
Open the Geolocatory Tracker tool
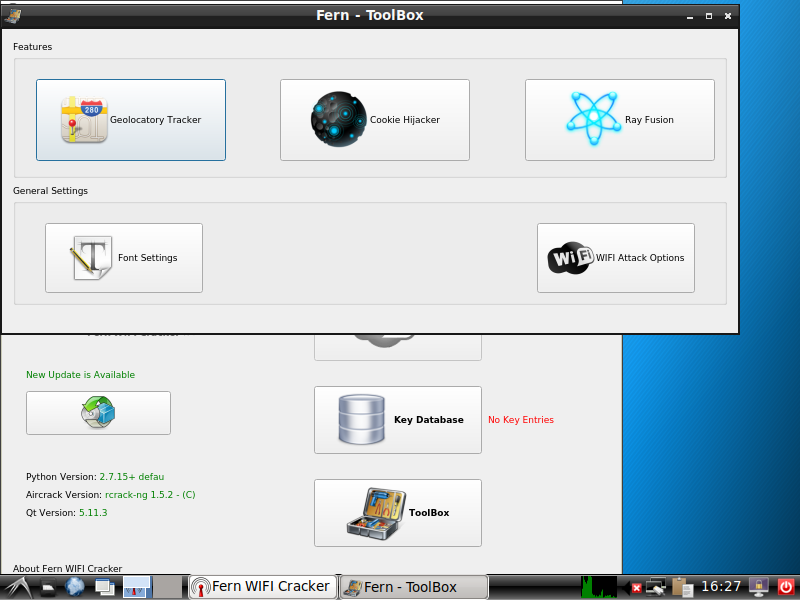131,120
